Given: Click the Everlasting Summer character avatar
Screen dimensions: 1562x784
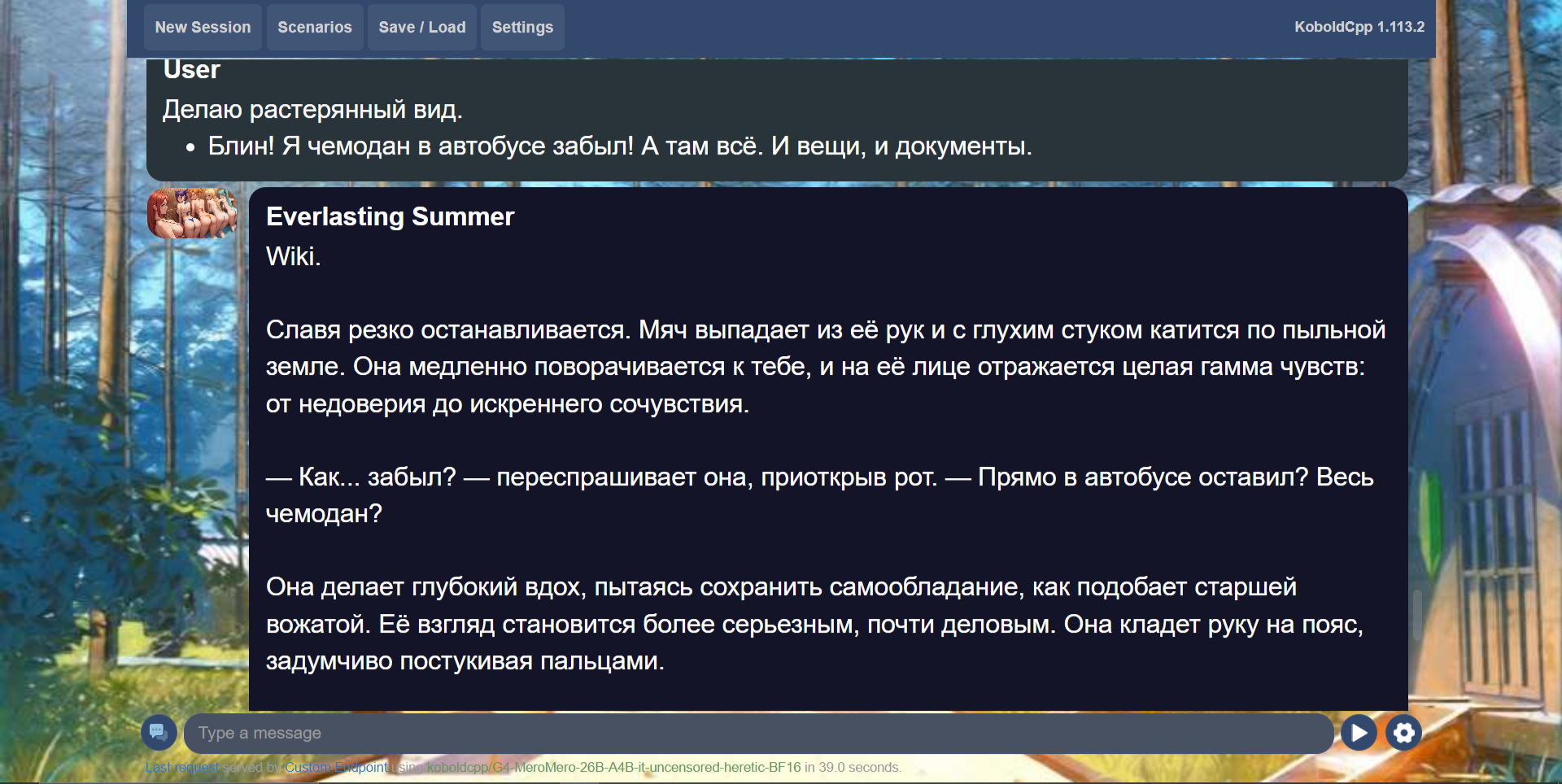Looking at the screenshot, I should [x=192, y=214].
